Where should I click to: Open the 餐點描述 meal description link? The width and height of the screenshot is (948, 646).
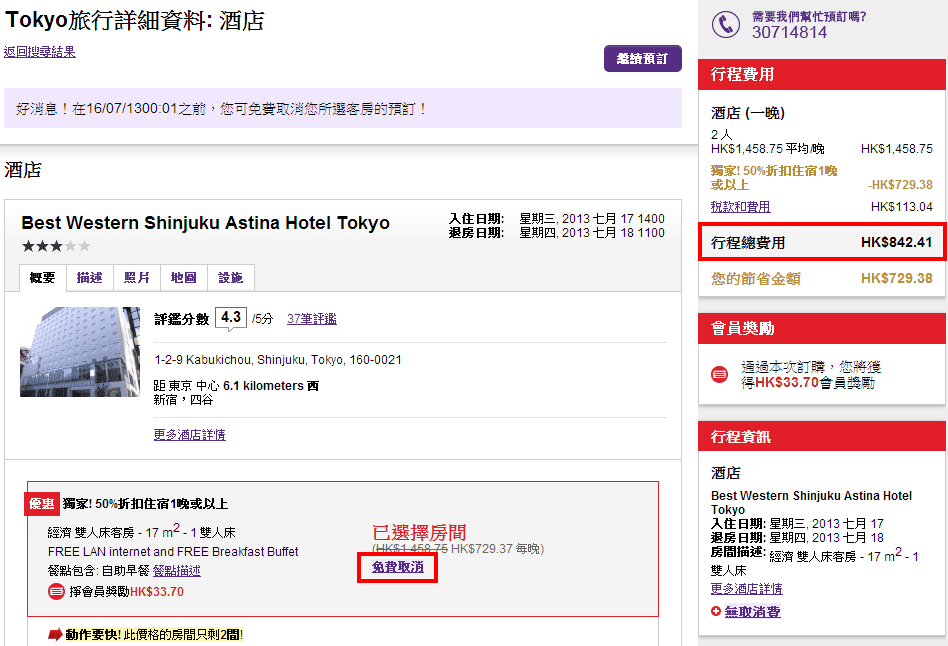coord(177,571)
